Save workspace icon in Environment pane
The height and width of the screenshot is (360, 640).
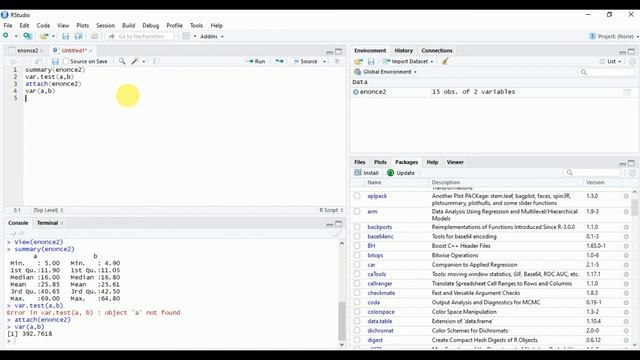pyautogui.click(x=371, y=61)
